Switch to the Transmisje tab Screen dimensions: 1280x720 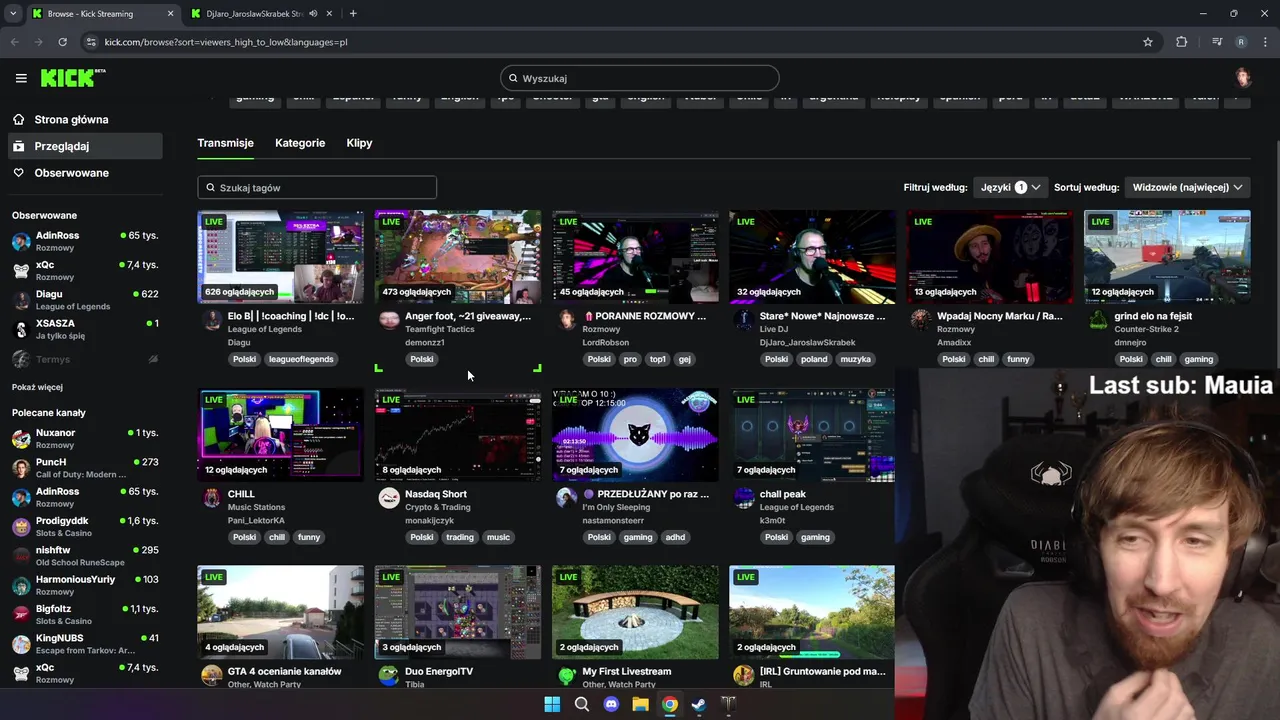[225, 143]
